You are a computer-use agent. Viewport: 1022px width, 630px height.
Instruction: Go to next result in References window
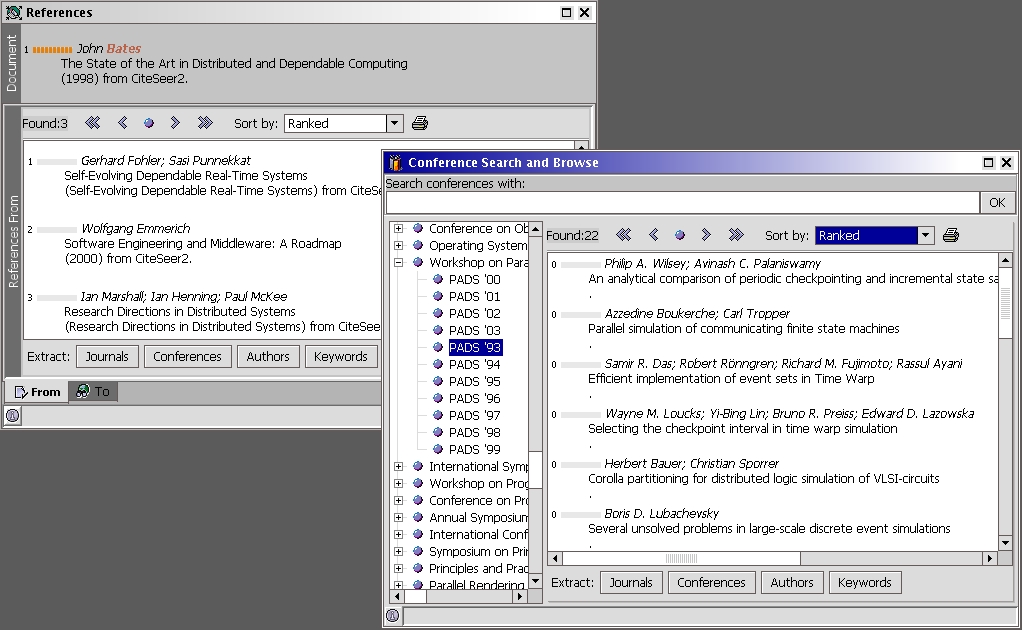[x=175, y=122]
